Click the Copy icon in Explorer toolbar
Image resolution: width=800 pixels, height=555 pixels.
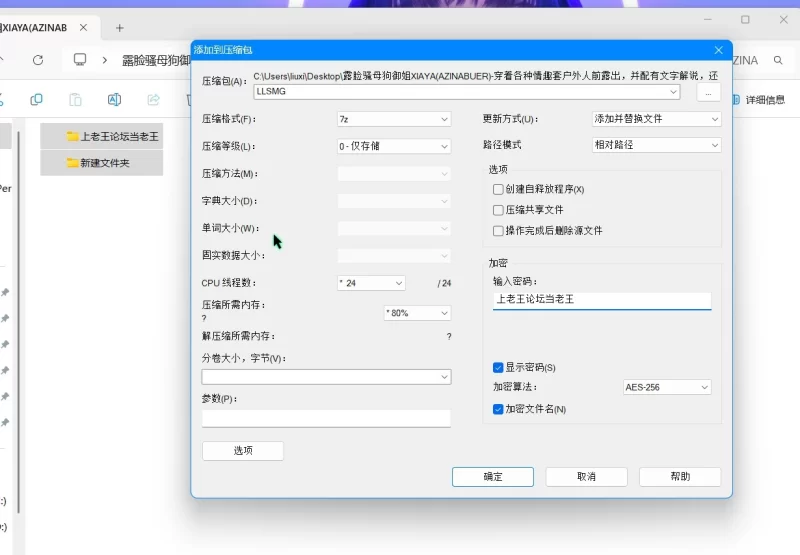tap(36, 99)
